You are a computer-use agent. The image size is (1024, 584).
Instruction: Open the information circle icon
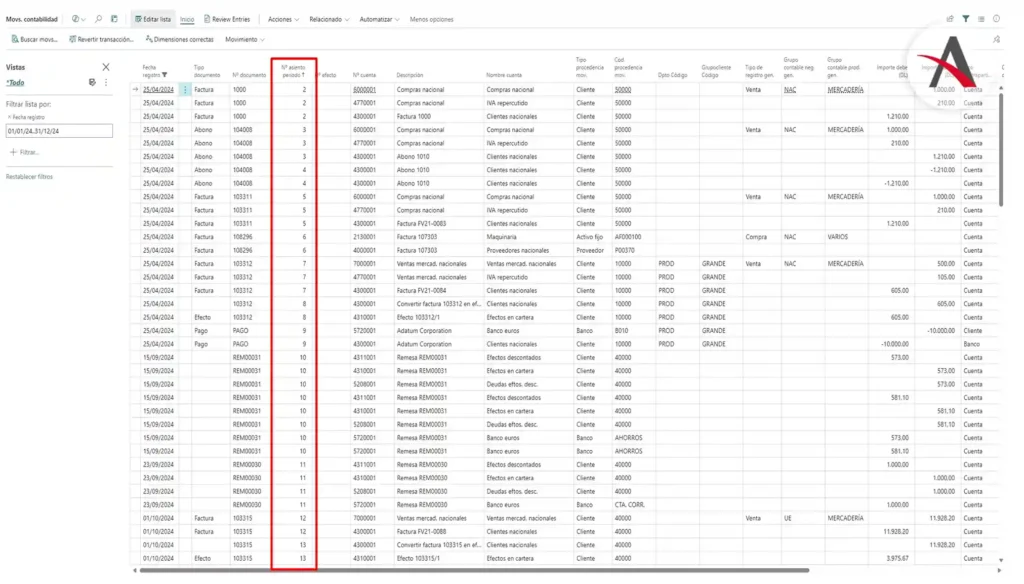(x=996, y=19)
